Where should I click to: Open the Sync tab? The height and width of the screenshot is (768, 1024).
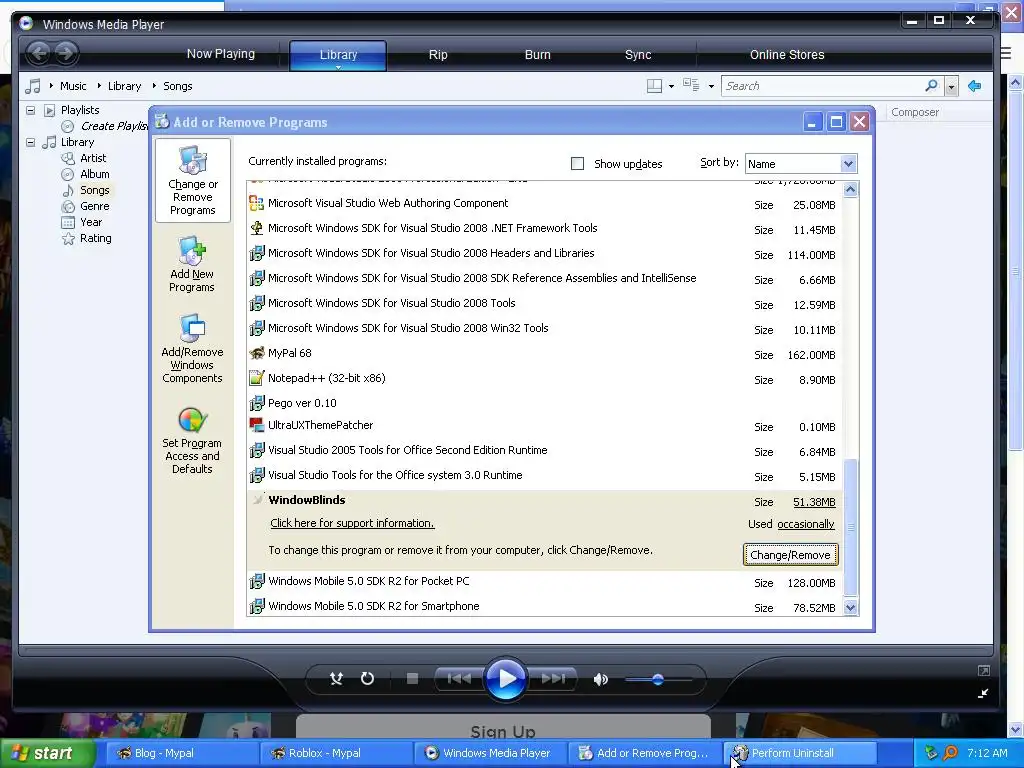coord(638,55)
